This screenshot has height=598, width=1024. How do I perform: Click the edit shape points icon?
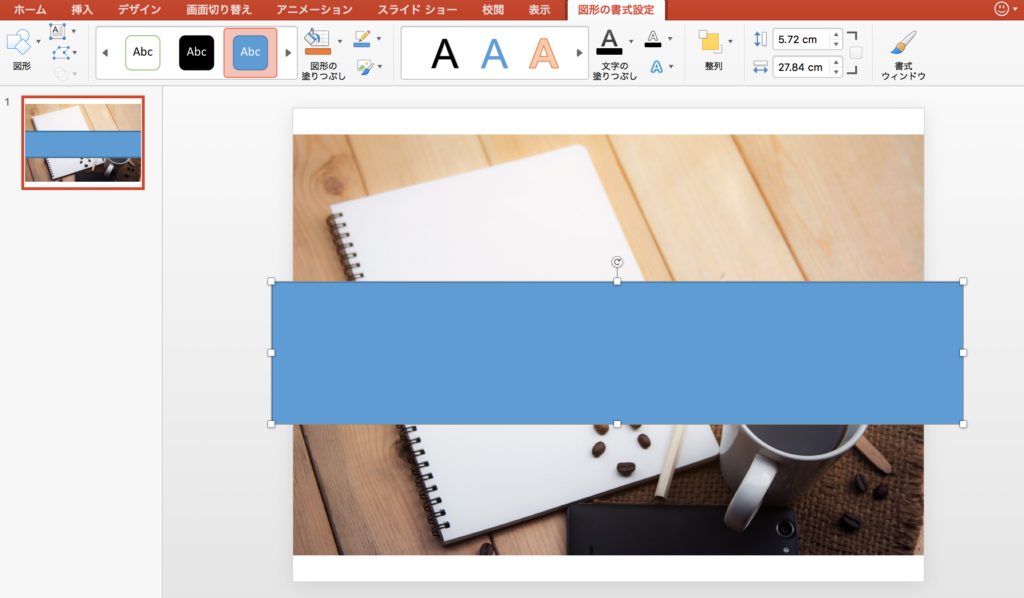click(60, 53)
